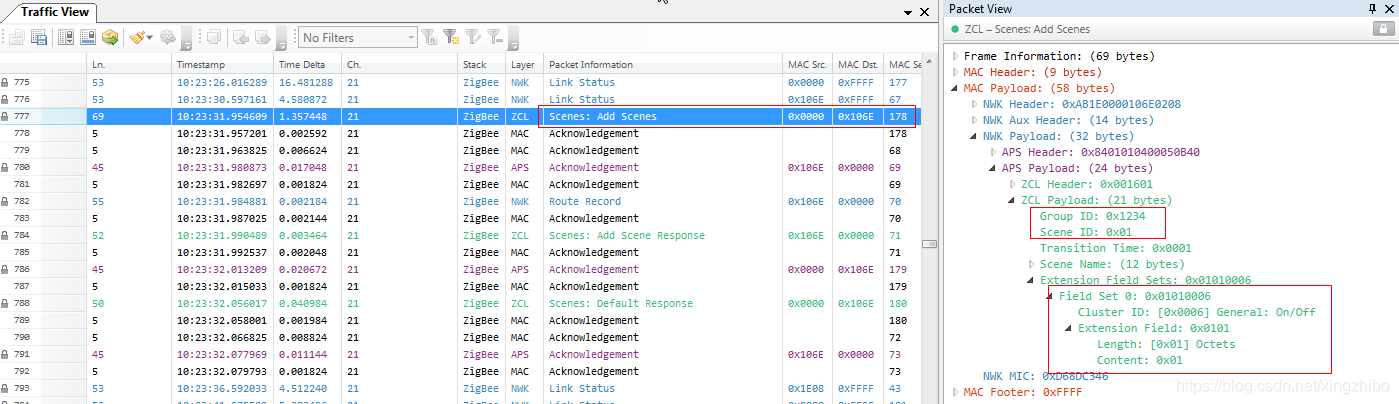
Task: Click the copy packets toolbar icon
Action: coord(213,38)
